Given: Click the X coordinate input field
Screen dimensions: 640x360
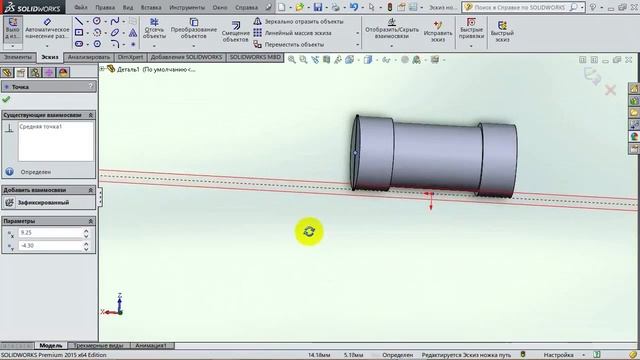Looking at the screenshot, I should tap(50, 233).
